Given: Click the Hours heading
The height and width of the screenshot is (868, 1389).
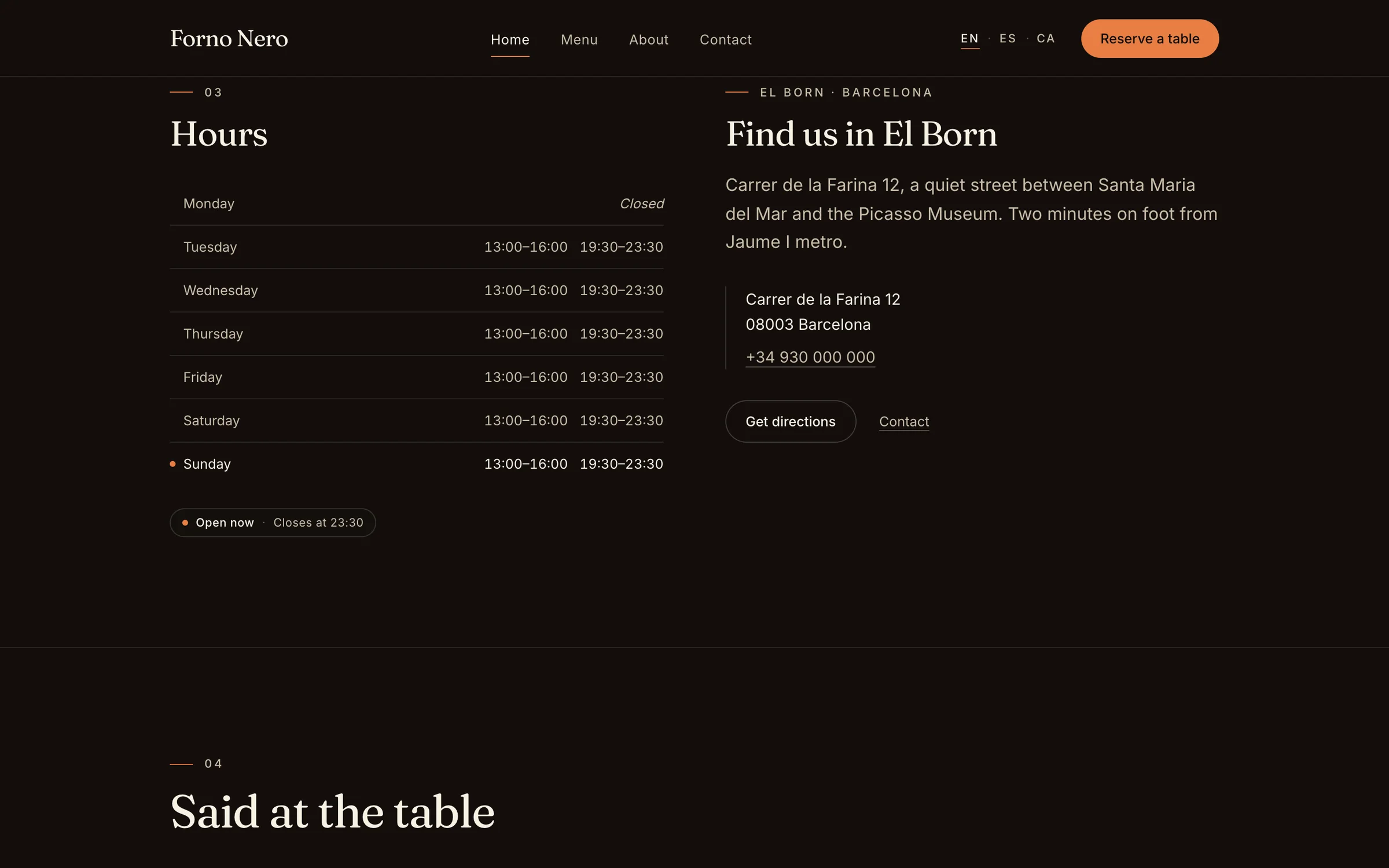Looking at the screenshot, I should point(219,134).
